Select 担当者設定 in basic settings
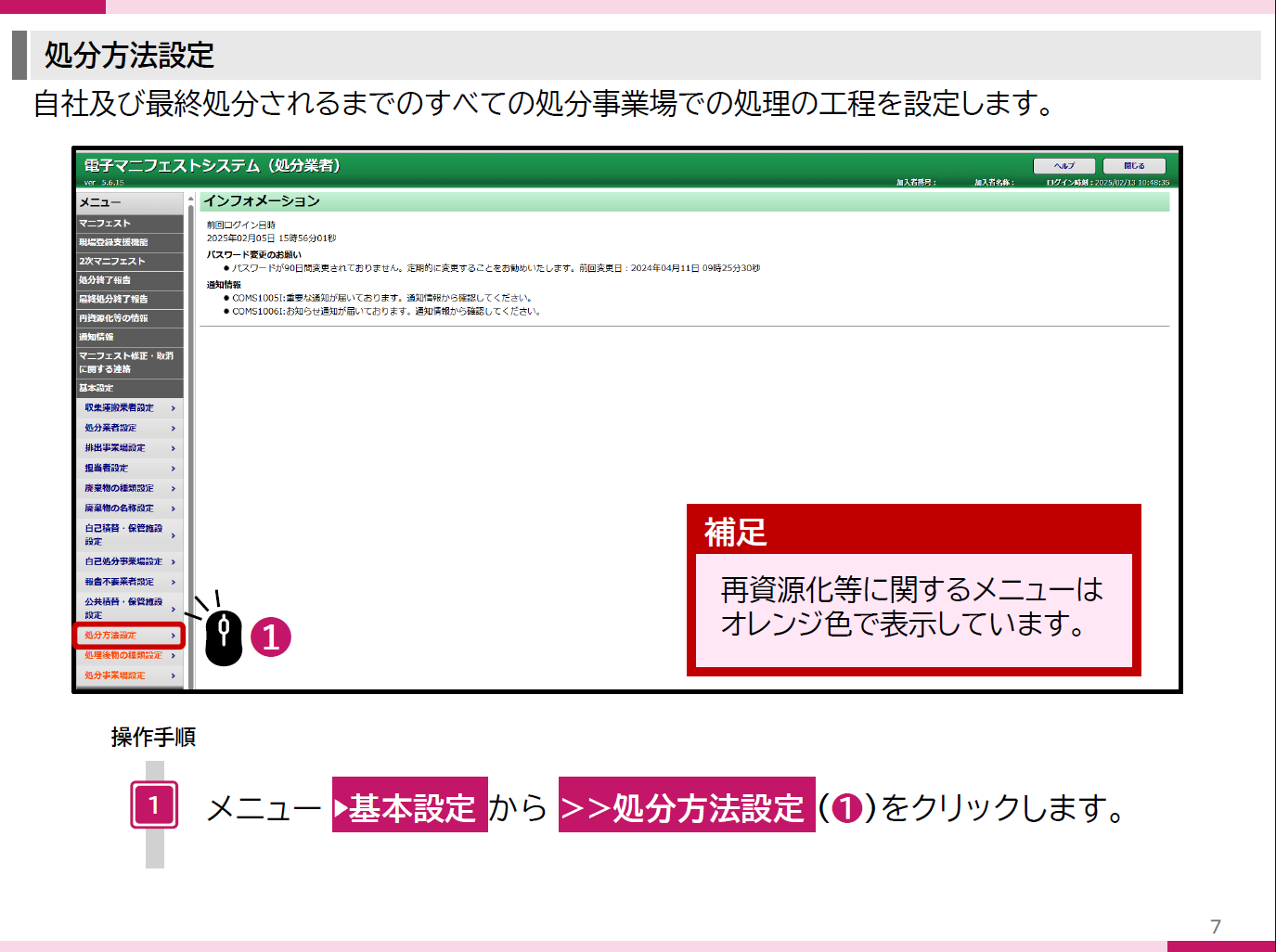 tap(130, 469)
